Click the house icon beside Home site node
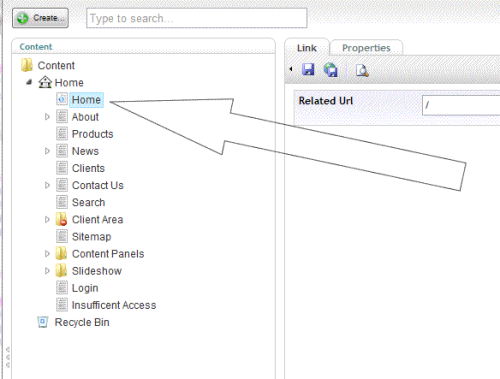This screenshot has height=379, width=500. coord(45,82)
